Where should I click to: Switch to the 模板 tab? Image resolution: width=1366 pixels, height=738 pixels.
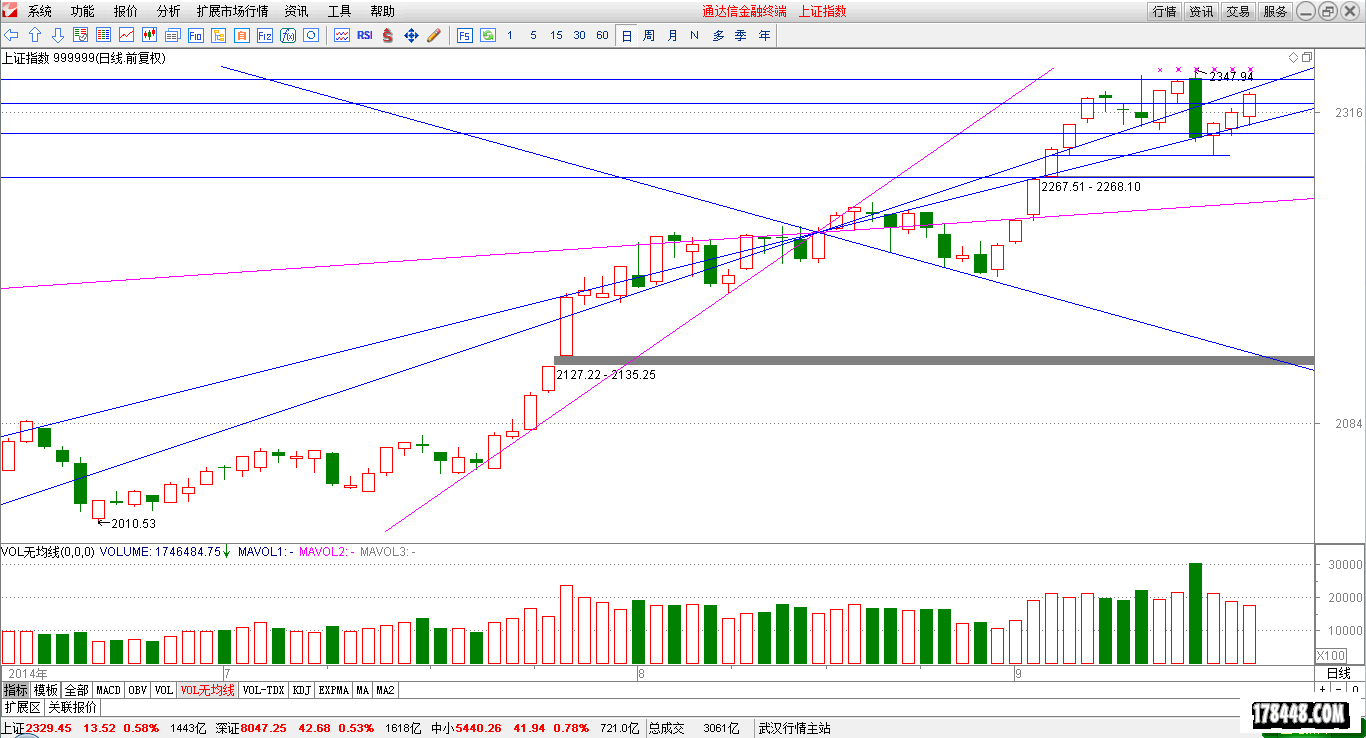pos(46,690)
